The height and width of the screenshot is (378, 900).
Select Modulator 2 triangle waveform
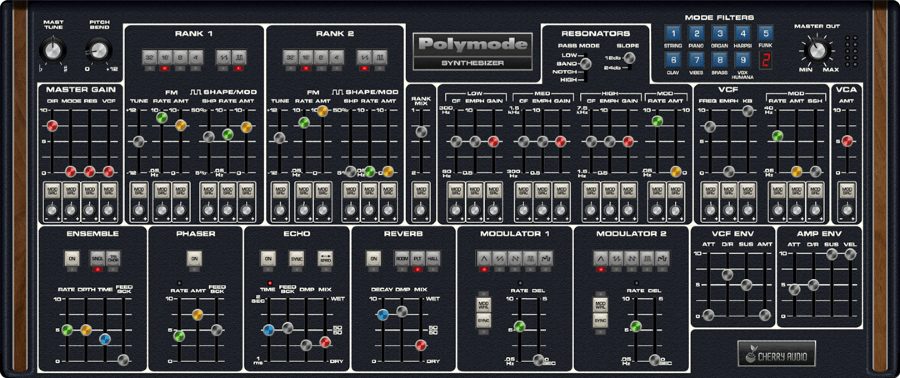click(x=601, y=258)
